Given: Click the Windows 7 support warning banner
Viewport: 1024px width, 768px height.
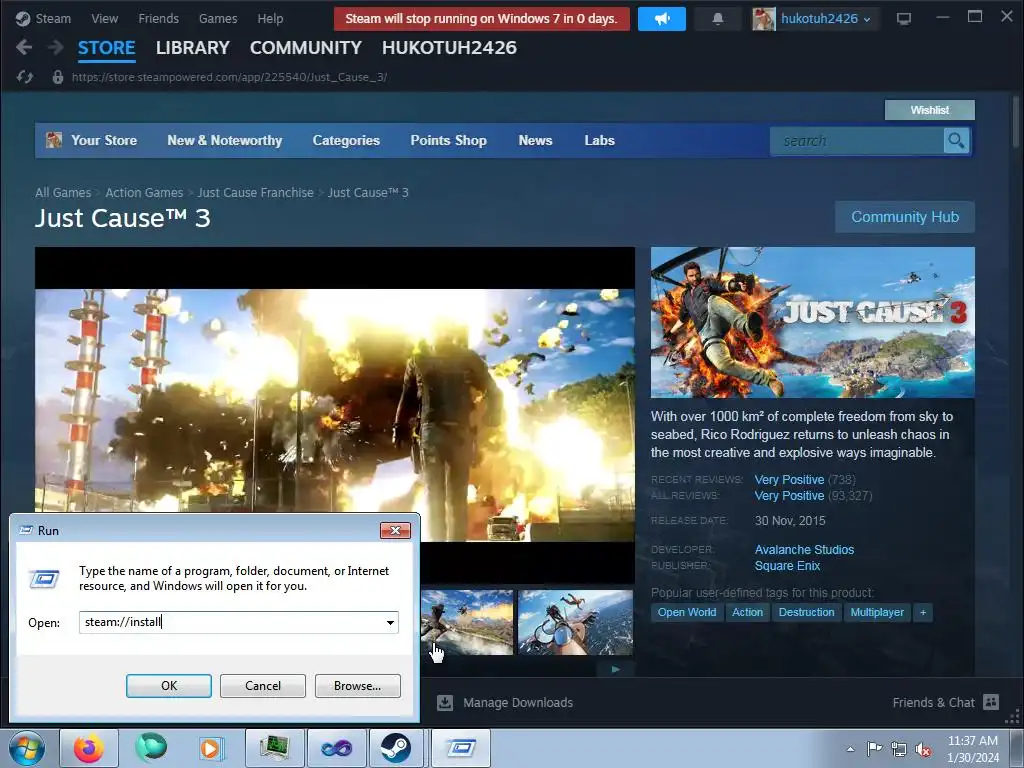Looking at the screenshot, I should 482,19.
